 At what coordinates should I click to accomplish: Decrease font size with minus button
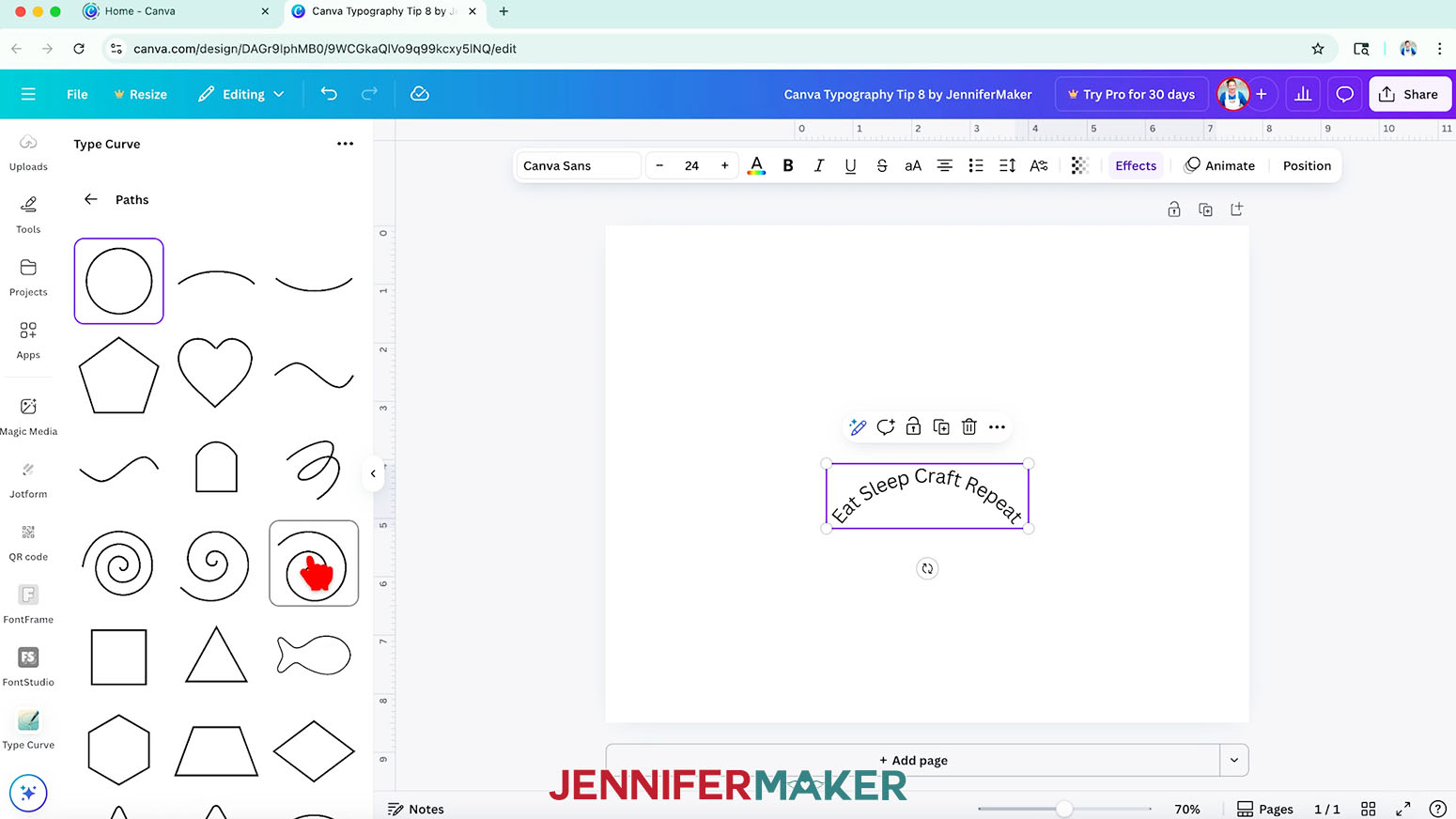coord(659,165)
